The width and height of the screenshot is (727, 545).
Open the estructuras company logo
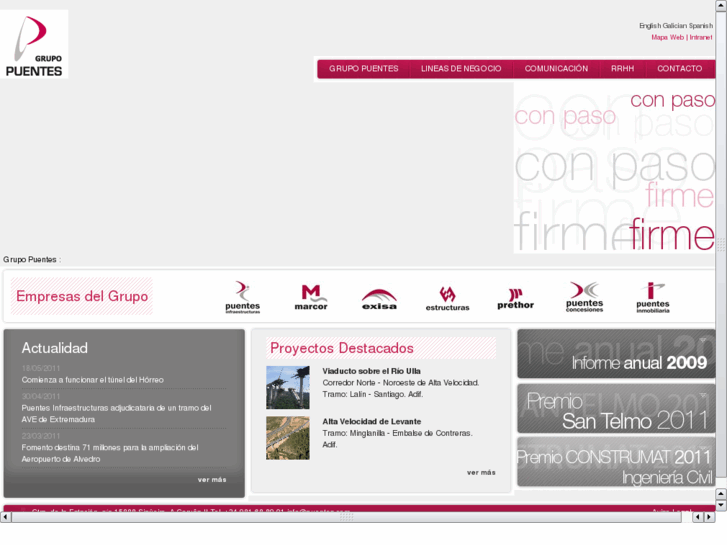[x=447, y=299]
